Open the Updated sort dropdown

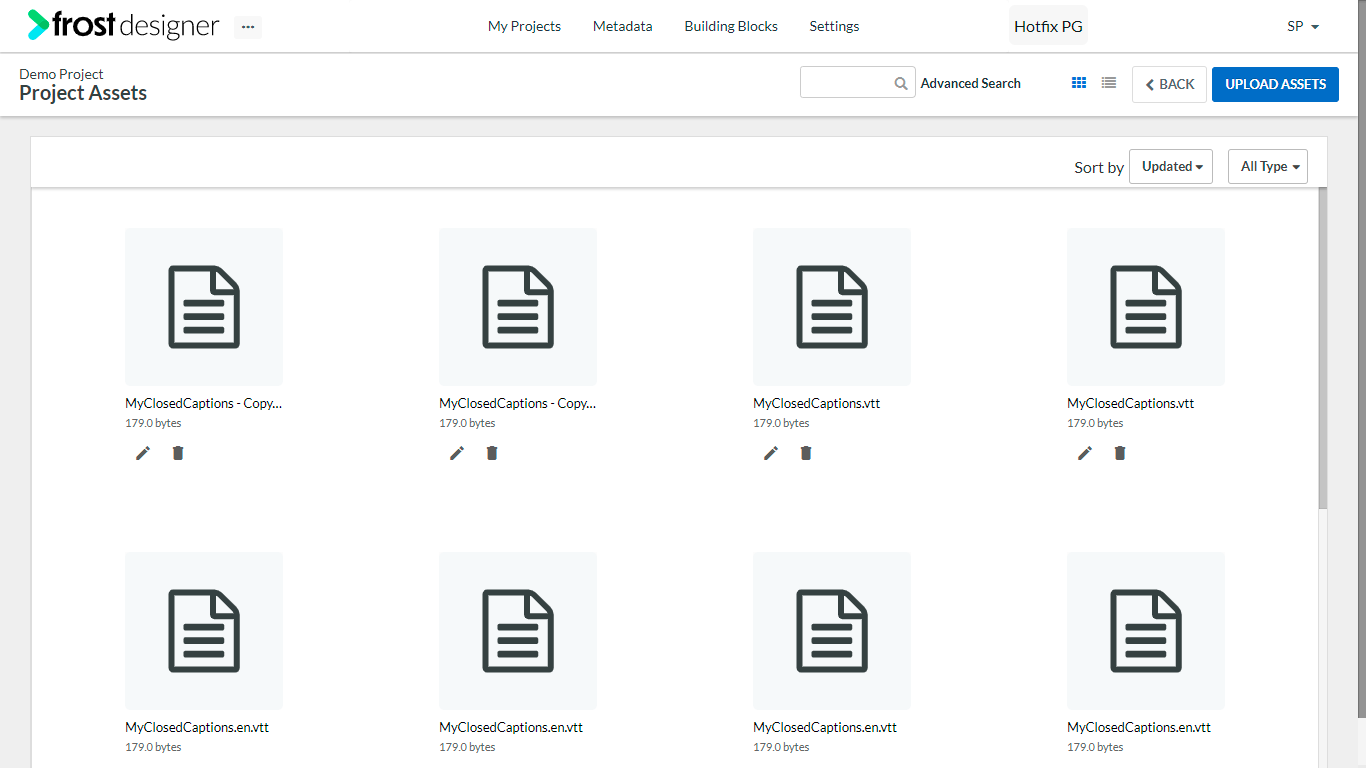coord(1171,167)
